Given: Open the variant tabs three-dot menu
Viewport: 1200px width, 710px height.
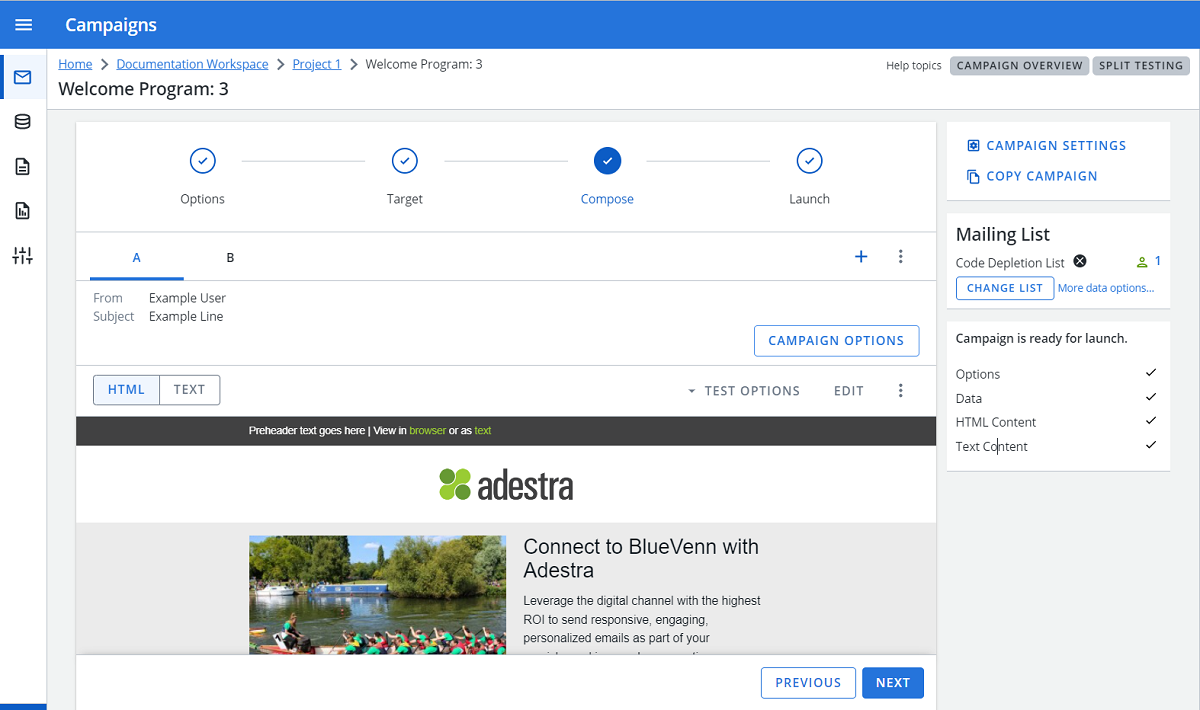Looking at the screenshot, I should 901,257.
